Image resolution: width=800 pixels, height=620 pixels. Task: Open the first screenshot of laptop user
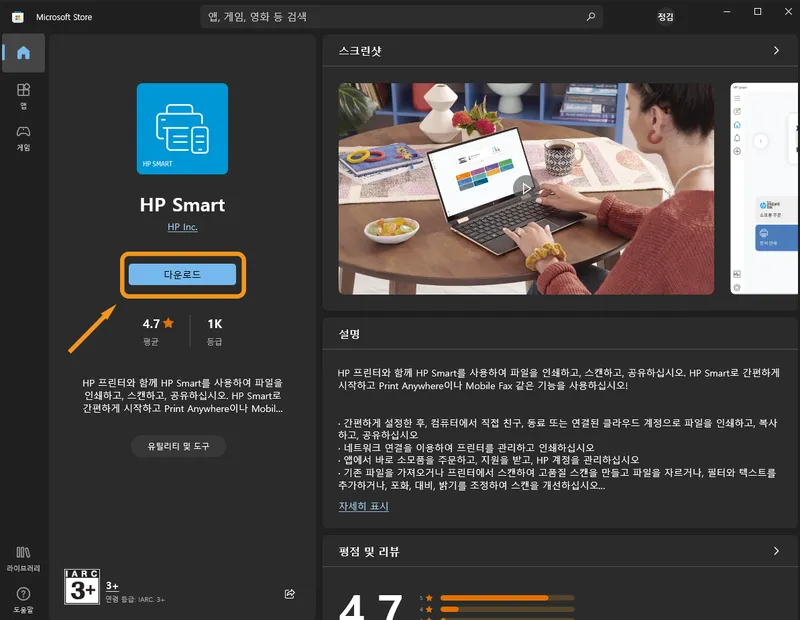(526, 188)
